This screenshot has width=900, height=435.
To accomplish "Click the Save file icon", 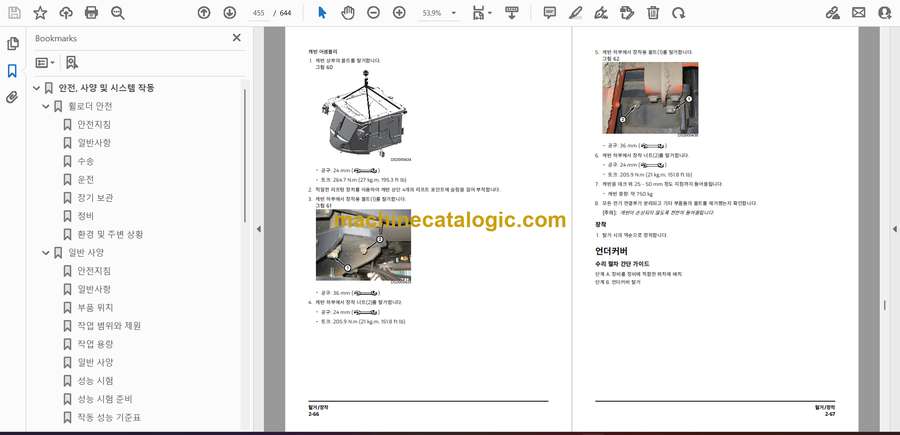I will tap(14, 13).
